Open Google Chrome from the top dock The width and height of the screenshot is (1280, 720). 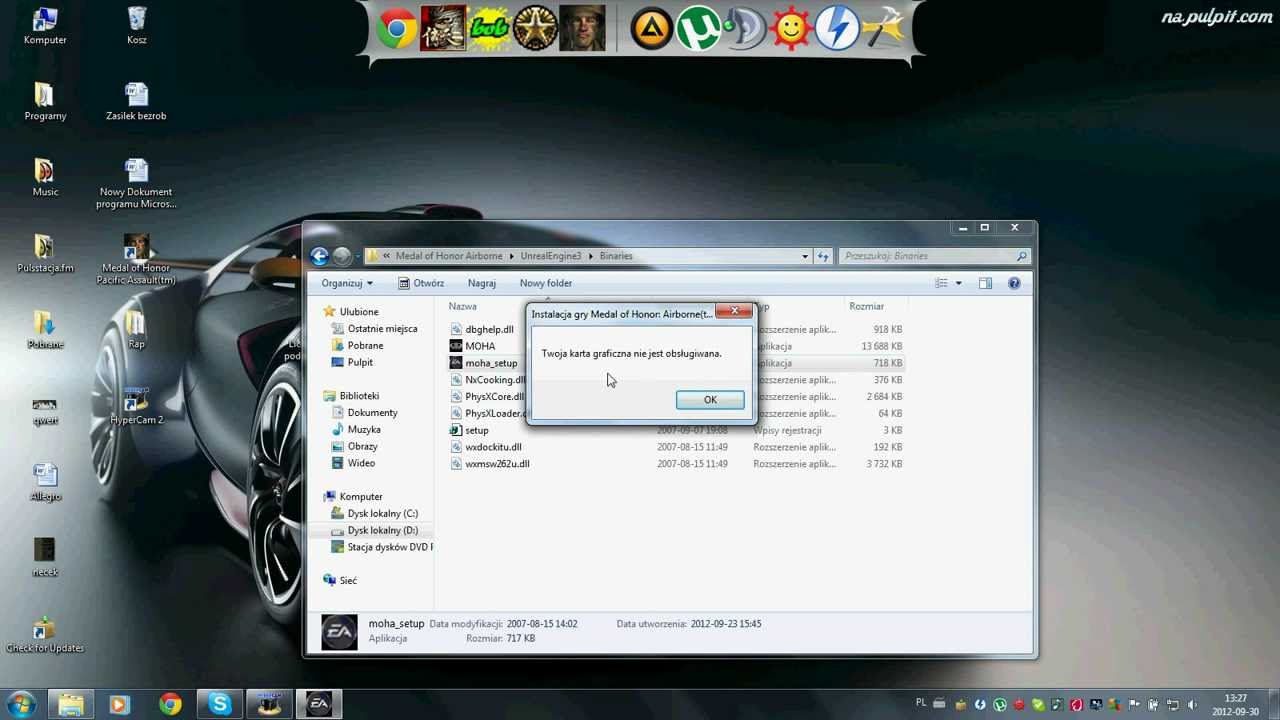pos(396,29)
